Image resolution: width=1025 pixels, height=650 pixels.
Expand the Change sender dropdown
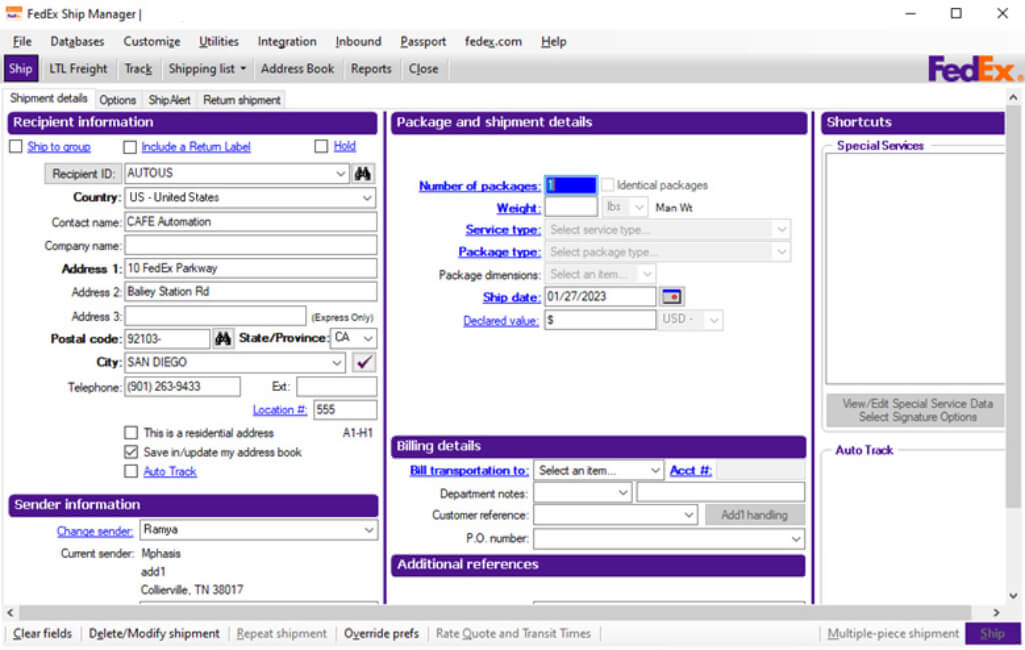369,530
